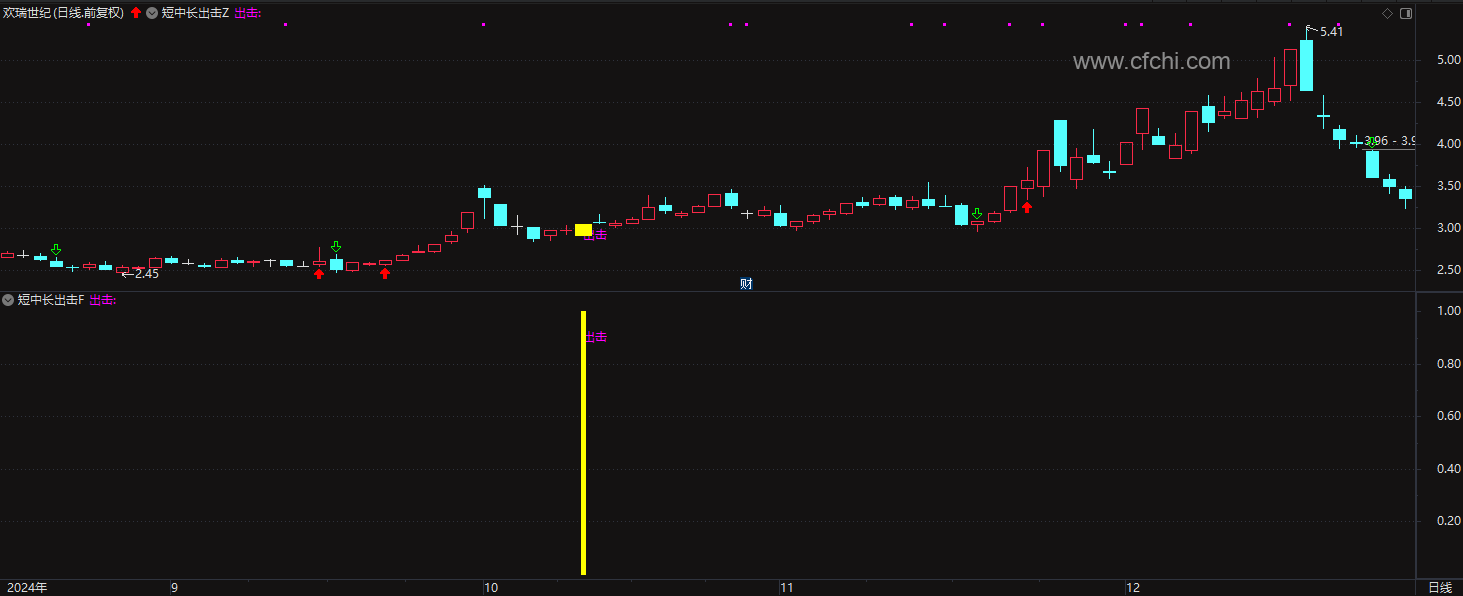Open the 日线 period selector at bottom right
1463x596 pixels.
(x=1439, y=587)
